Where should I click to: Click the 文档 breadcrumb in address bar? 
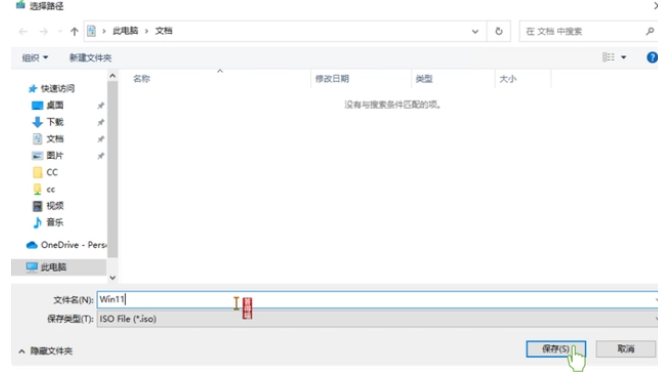(164, 31)
